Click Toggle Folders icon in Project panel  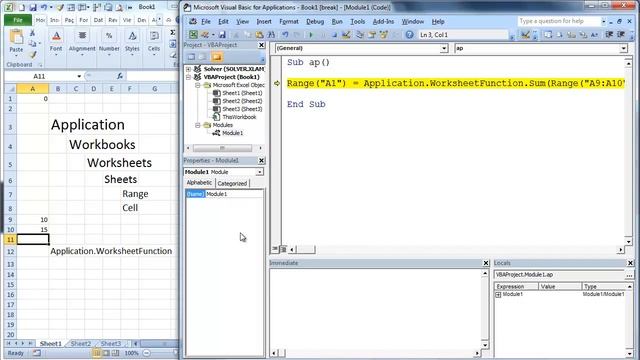(x=217, y=57)
